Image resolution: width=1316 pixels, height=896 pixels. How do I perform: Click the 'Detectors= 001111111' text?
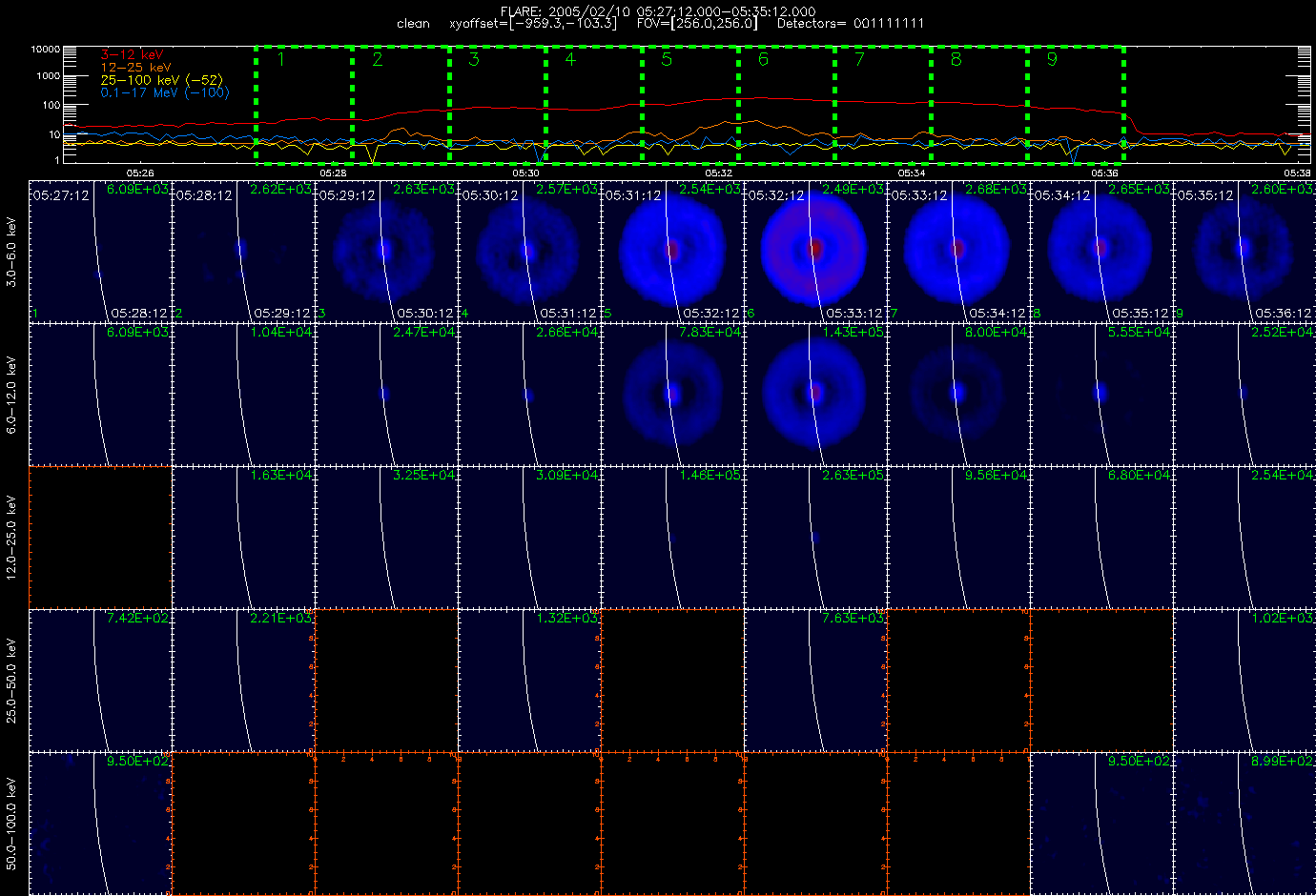click(851, 24)
